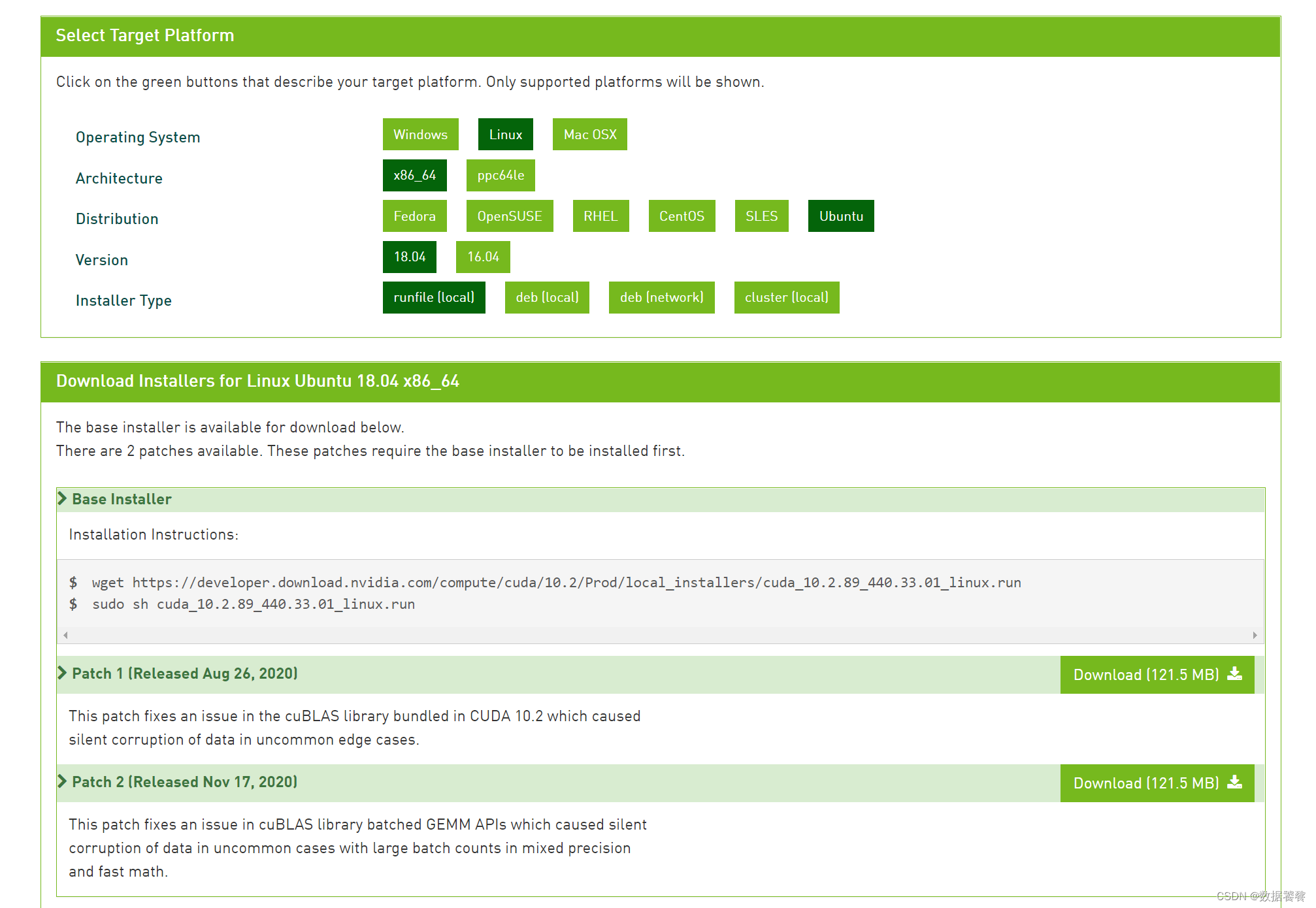
Task: Pick deb (local) installer type
Action: (x=547, y=297)
